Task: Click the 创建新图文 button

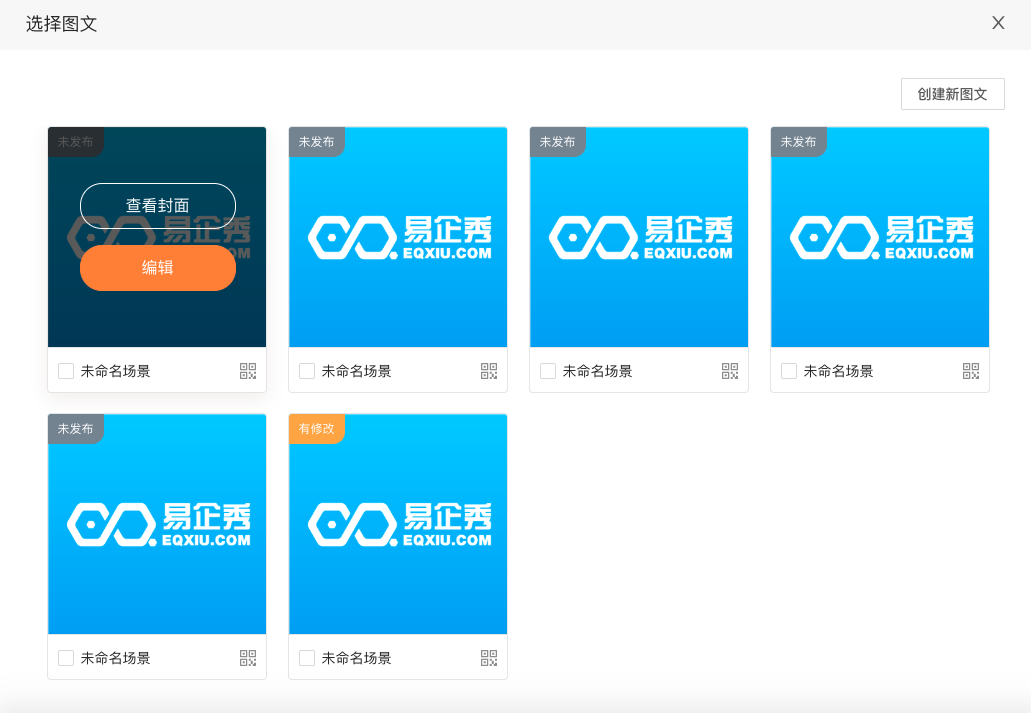Action: (953, 94)
